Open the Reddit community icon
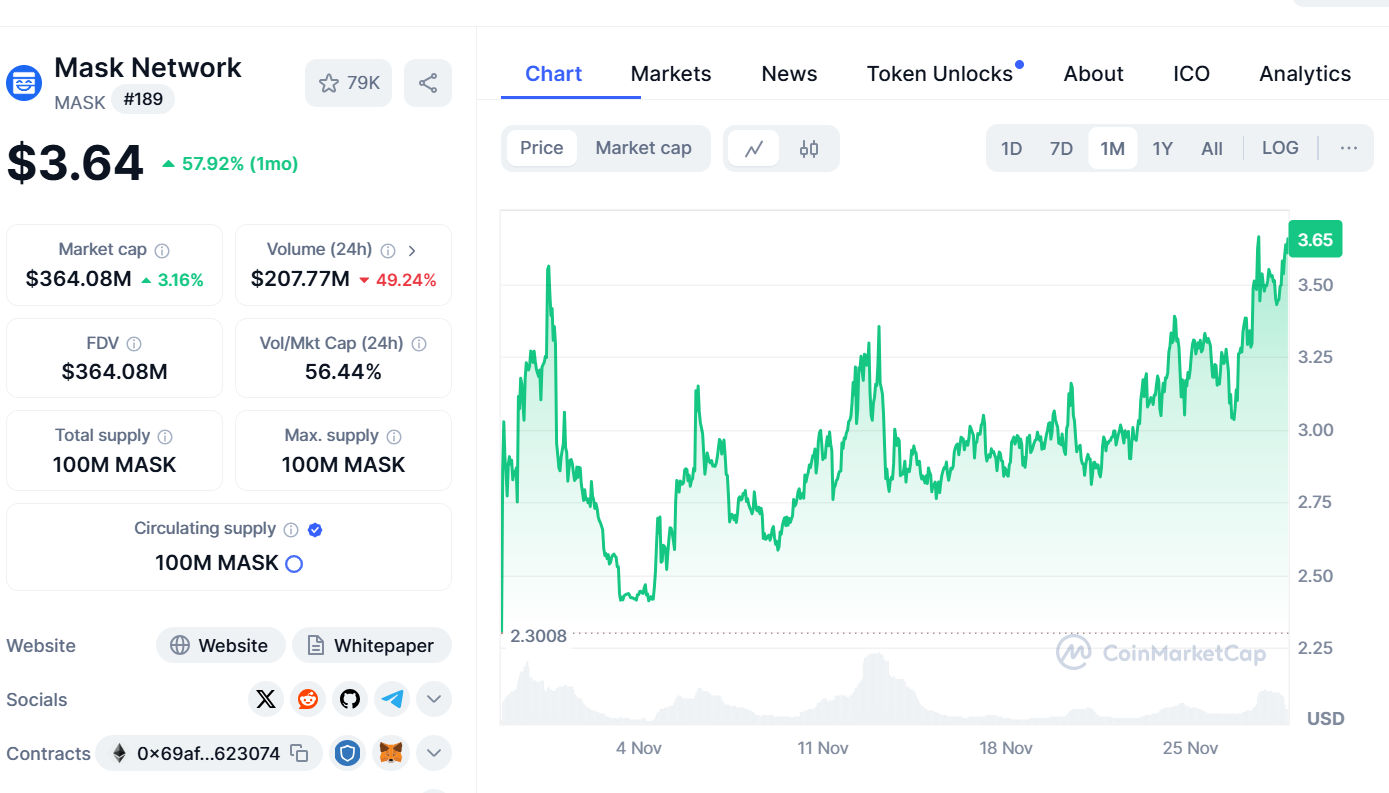1389x793 pixels. [307, 699]
